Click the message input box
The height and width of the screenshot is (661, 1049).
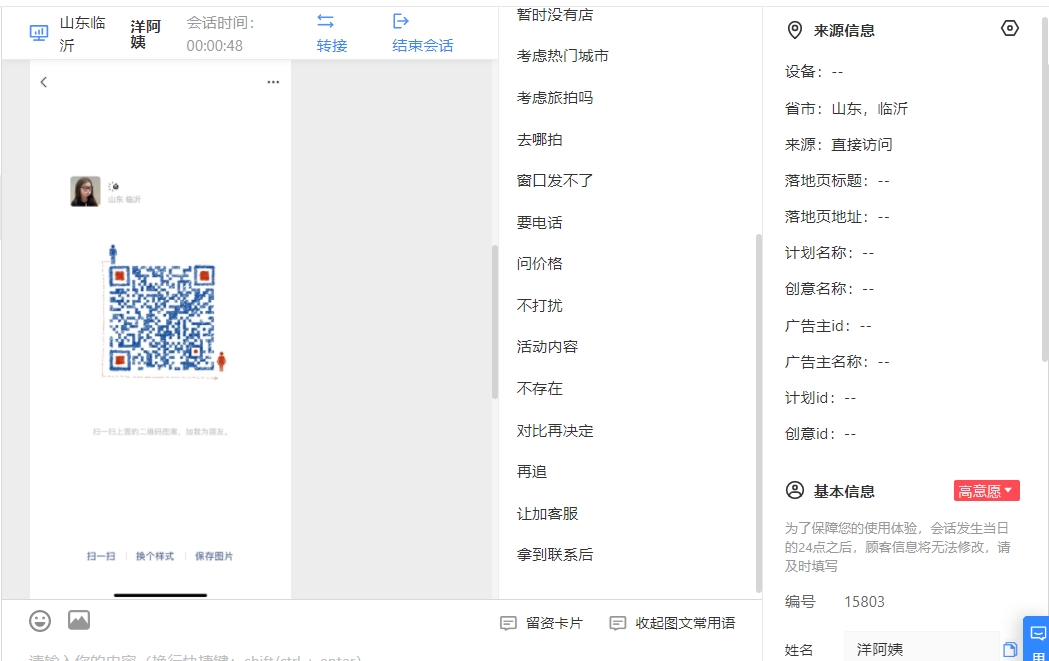tap(381, 656)
